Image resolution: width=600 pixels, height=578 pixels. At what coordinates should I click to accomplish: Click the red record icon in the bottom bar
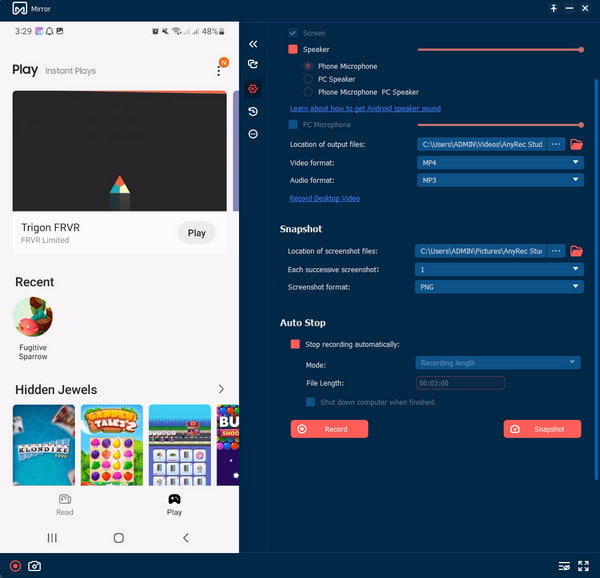click(x=15, y=566)
